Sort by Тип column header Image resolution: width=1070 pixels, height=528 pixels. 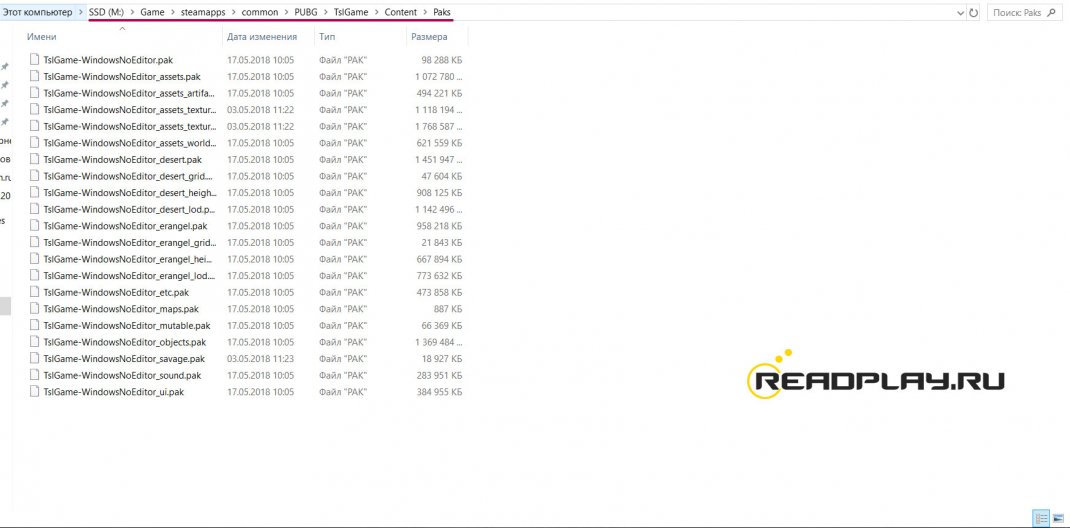coord(326,37)
